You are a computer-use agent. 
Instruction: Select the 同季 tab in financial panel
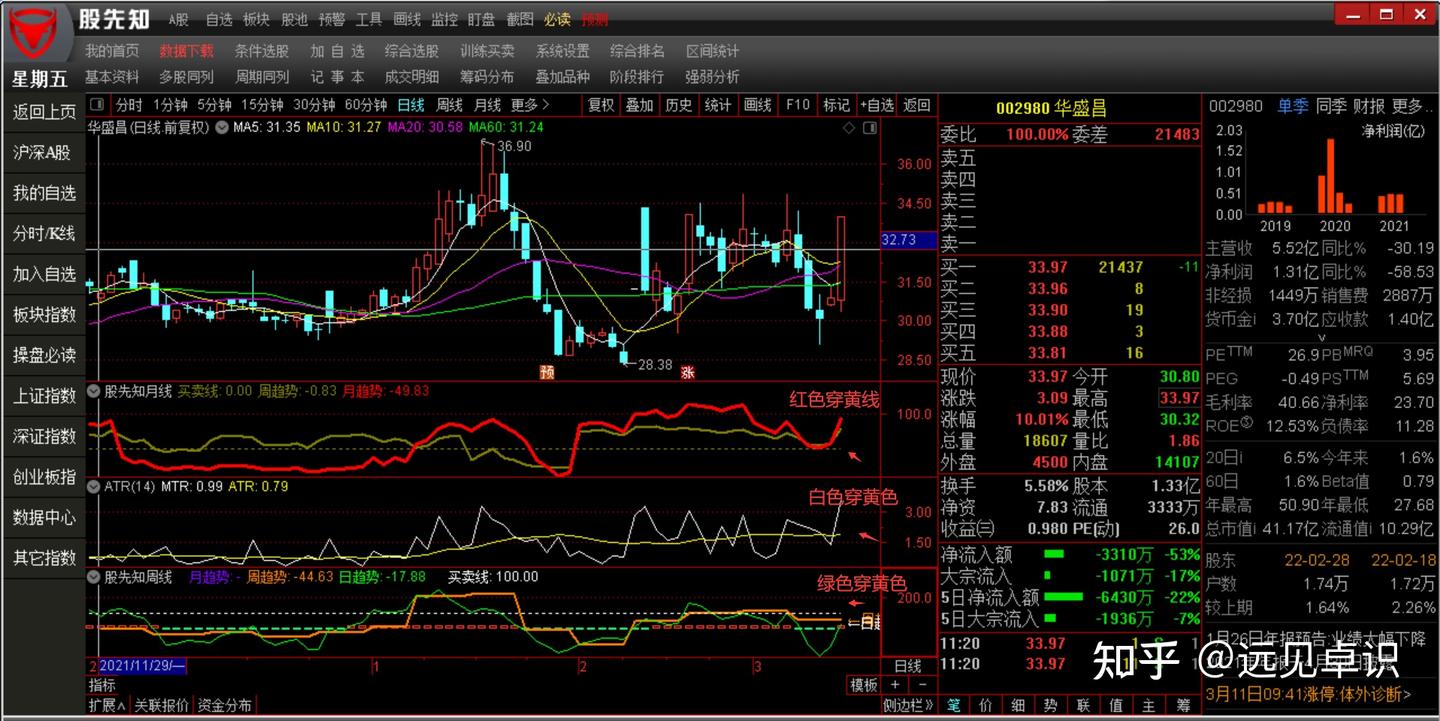[1331, 105]
